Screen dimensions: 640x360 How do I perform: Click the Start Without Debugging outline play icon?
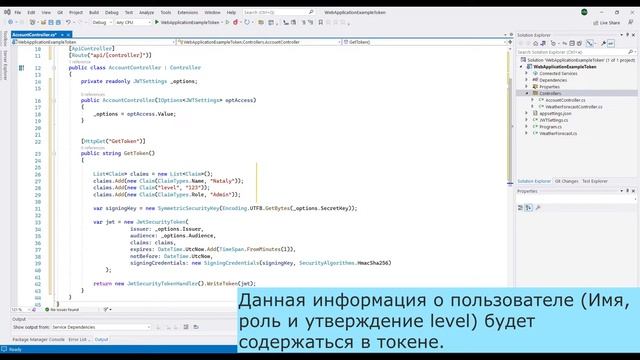[x=227, y=22]
